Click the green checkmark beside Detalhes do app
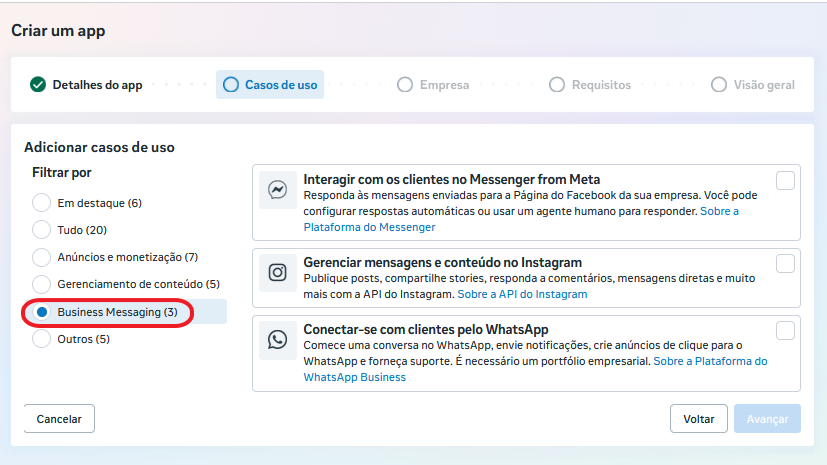 [38, 84]
